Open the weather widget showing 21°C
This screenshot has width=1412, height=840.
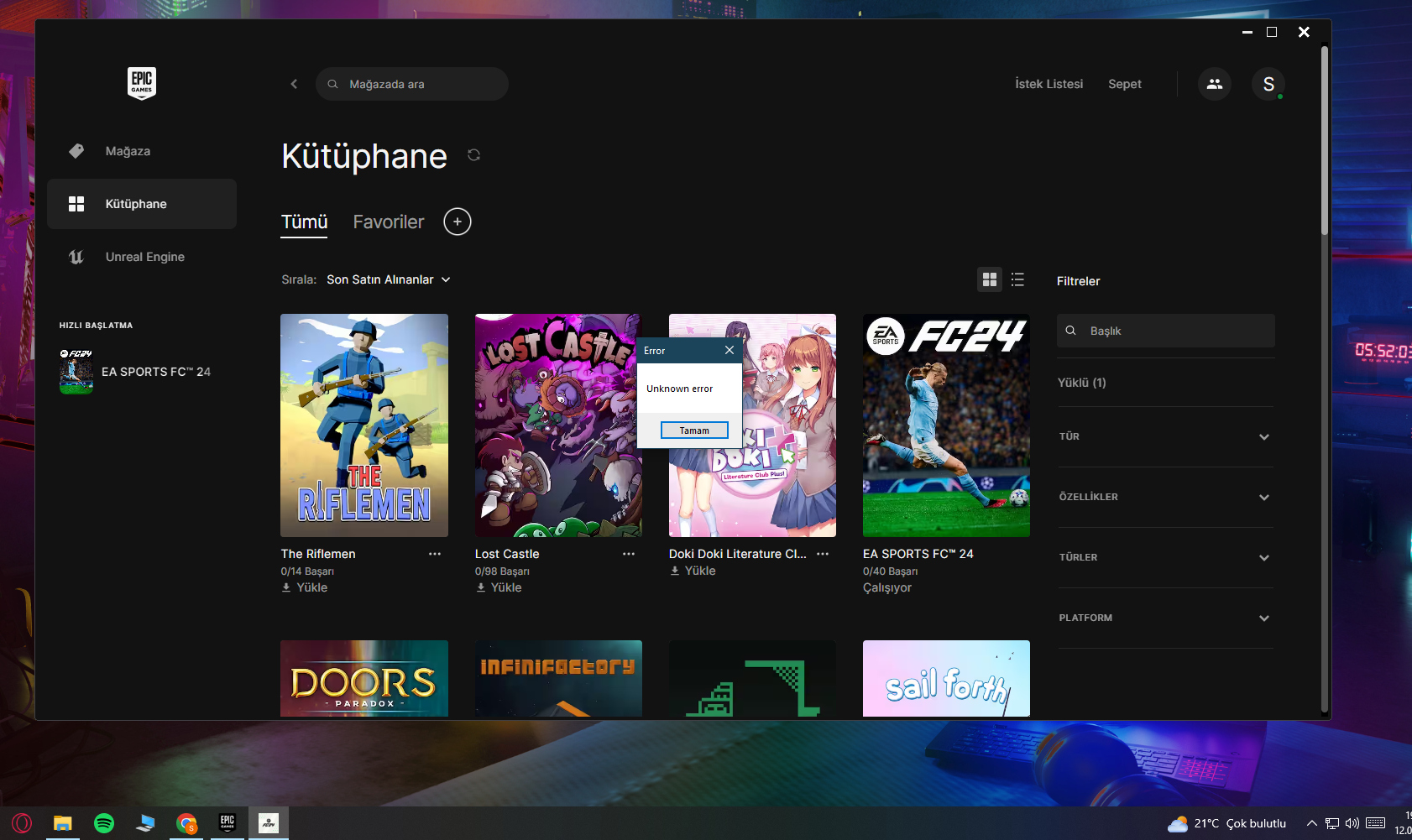coord(1227,823)
